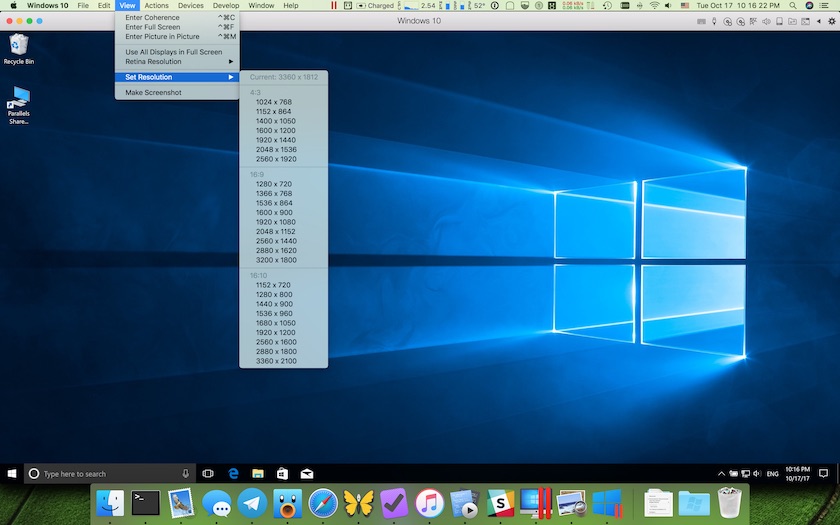Screen dimensions: 840x525
Task: Open Safari in the Dock
Action: 323,503
